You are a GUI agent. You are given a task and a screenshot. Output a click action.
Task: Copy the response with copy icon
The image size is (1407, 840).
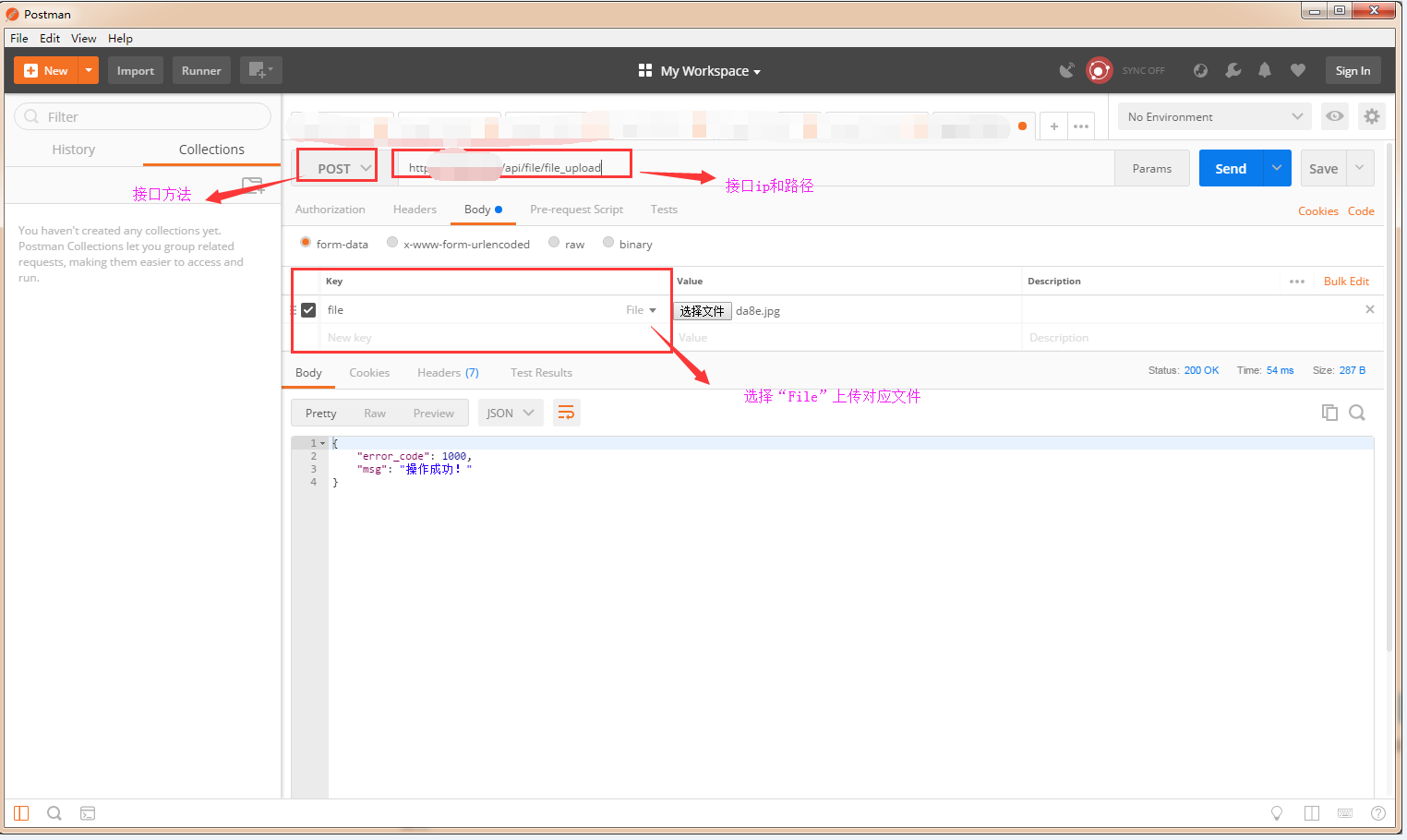[1329, 413]
